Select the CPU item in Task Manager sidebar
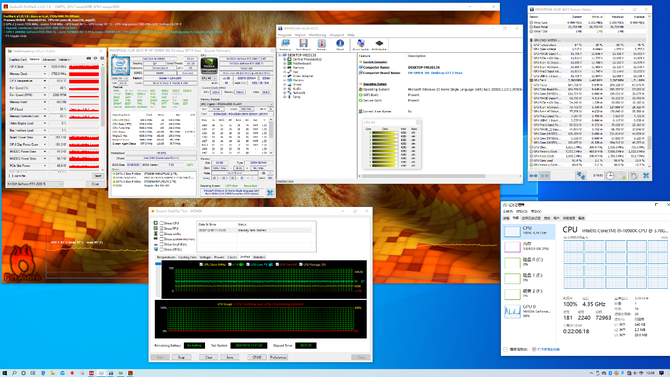 pos(529,231)
